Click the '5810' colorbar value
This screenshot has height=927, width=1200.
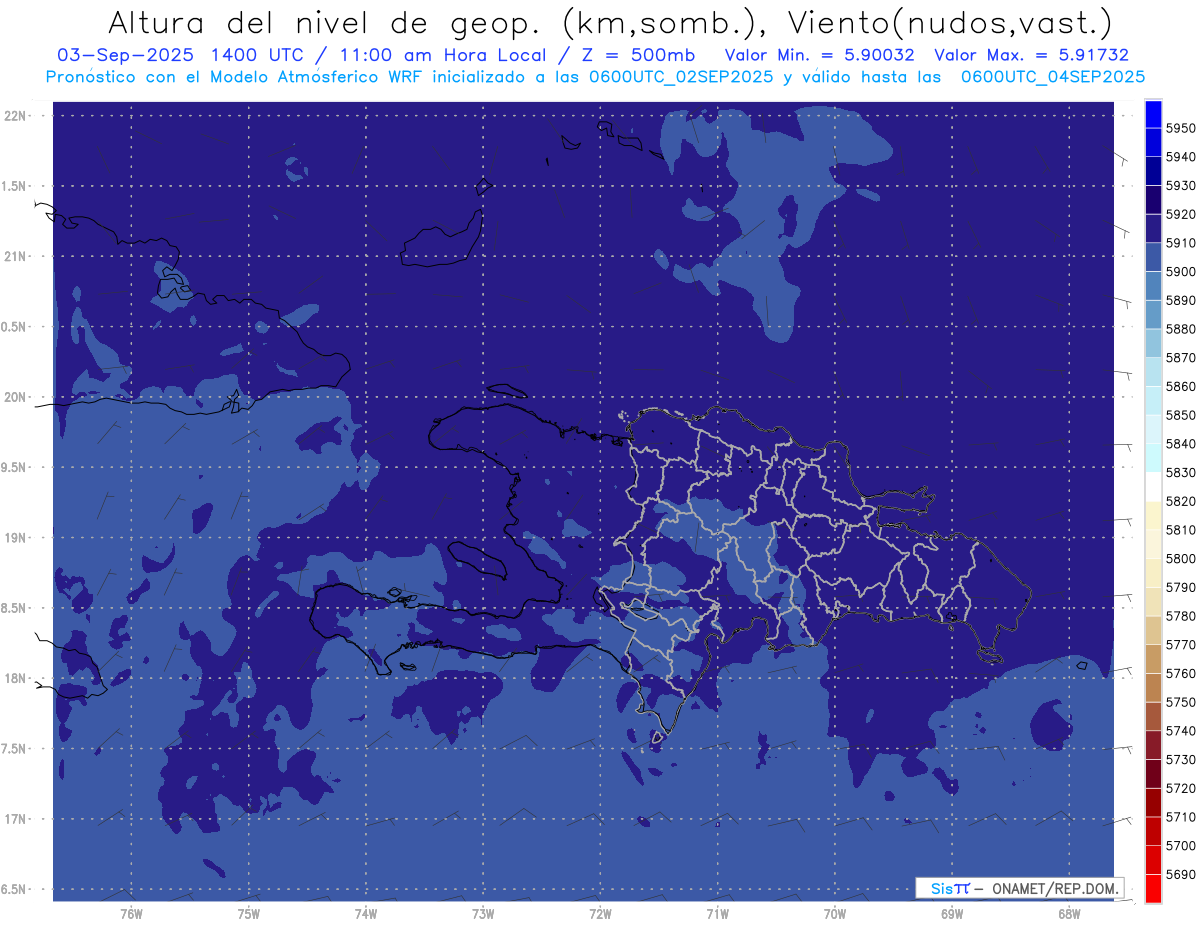click(1181, 530)
